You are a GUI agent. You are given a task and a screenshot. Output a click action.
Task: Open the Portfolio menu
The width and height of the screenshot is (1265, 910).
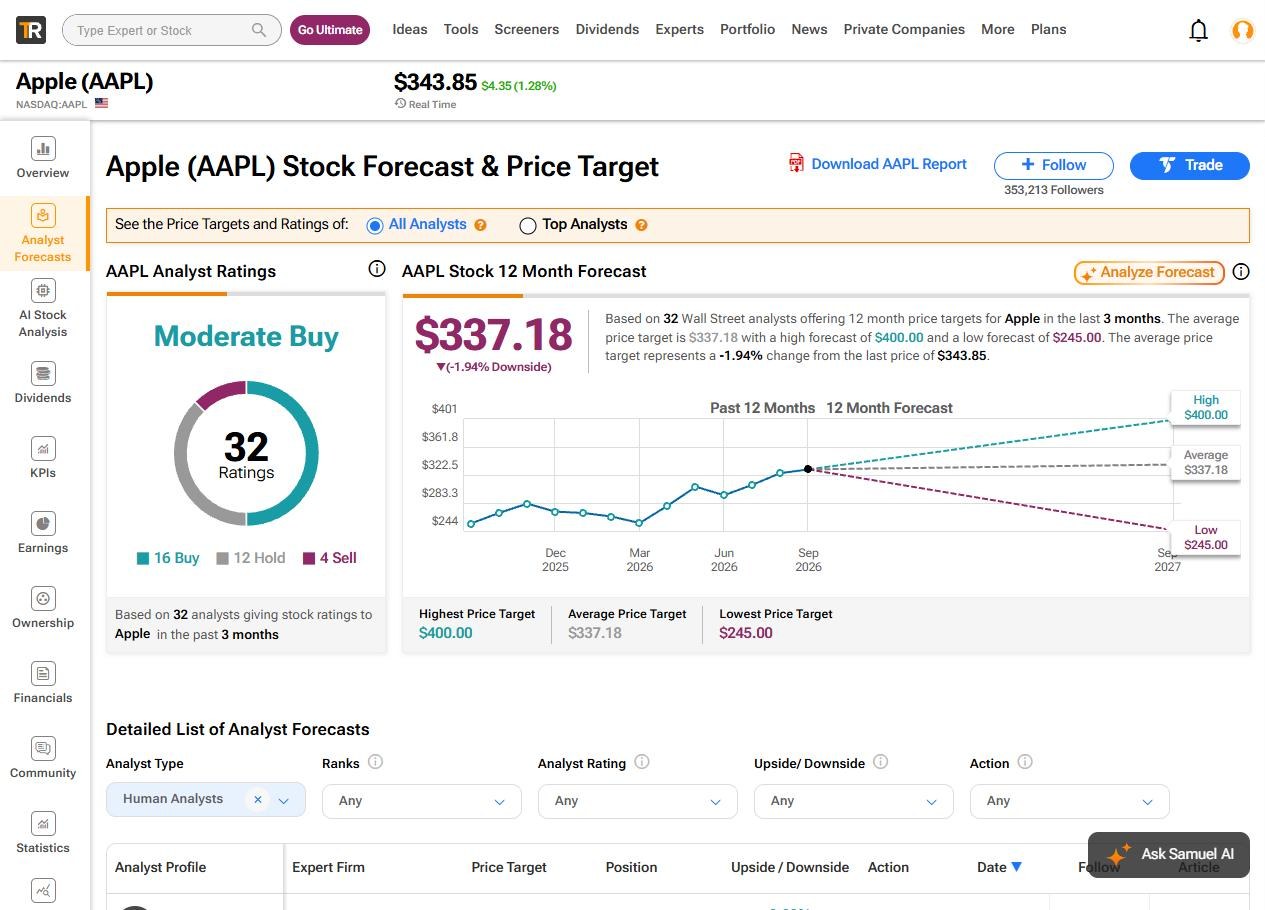(x=748, y=29)
